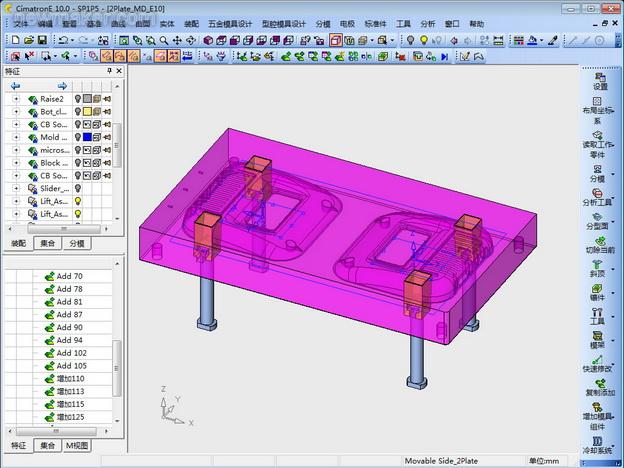This screenshot has height=468, width=624.
Task: Open 分模 dropdown arrow in right sidebar
Action: click(x=612, y=174)
